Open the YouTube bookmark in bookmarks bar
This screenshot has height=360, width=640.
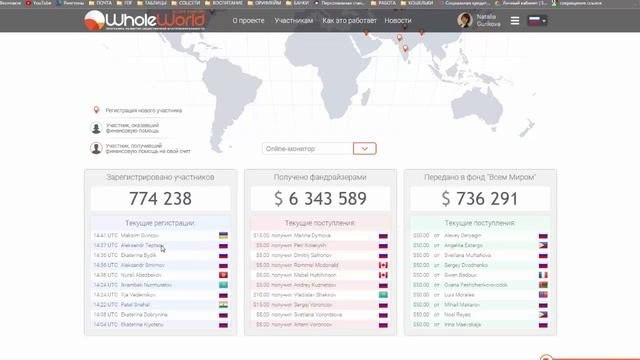pos(39,3)
